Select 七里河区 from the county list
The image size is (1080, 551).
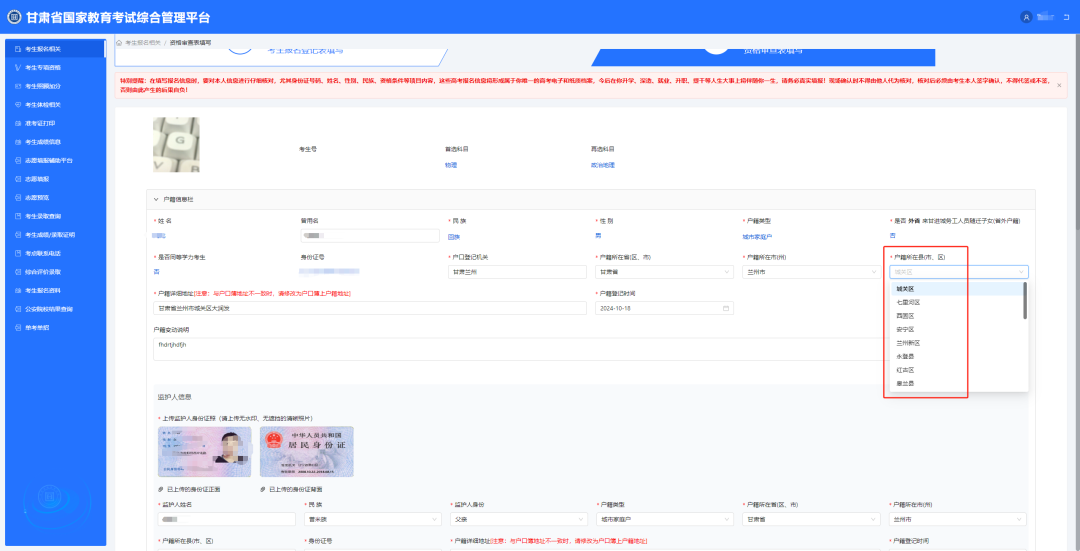tap(908, 302)
